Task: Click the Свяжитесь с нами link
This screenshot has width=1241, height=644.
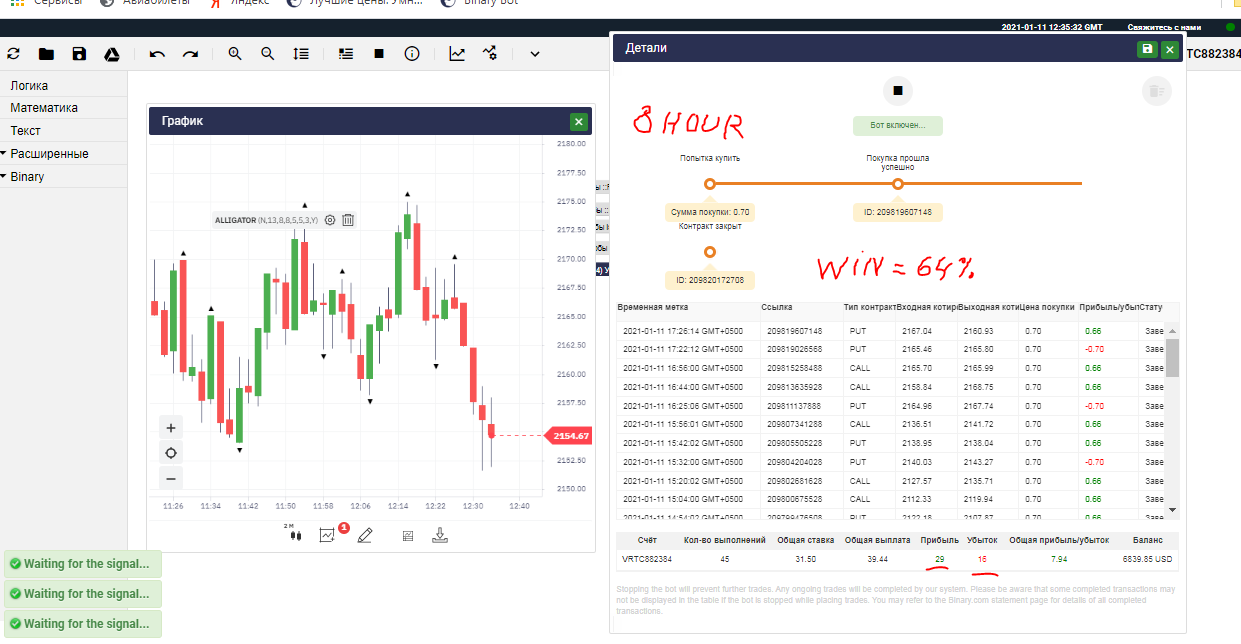Action: point(1164,27)
